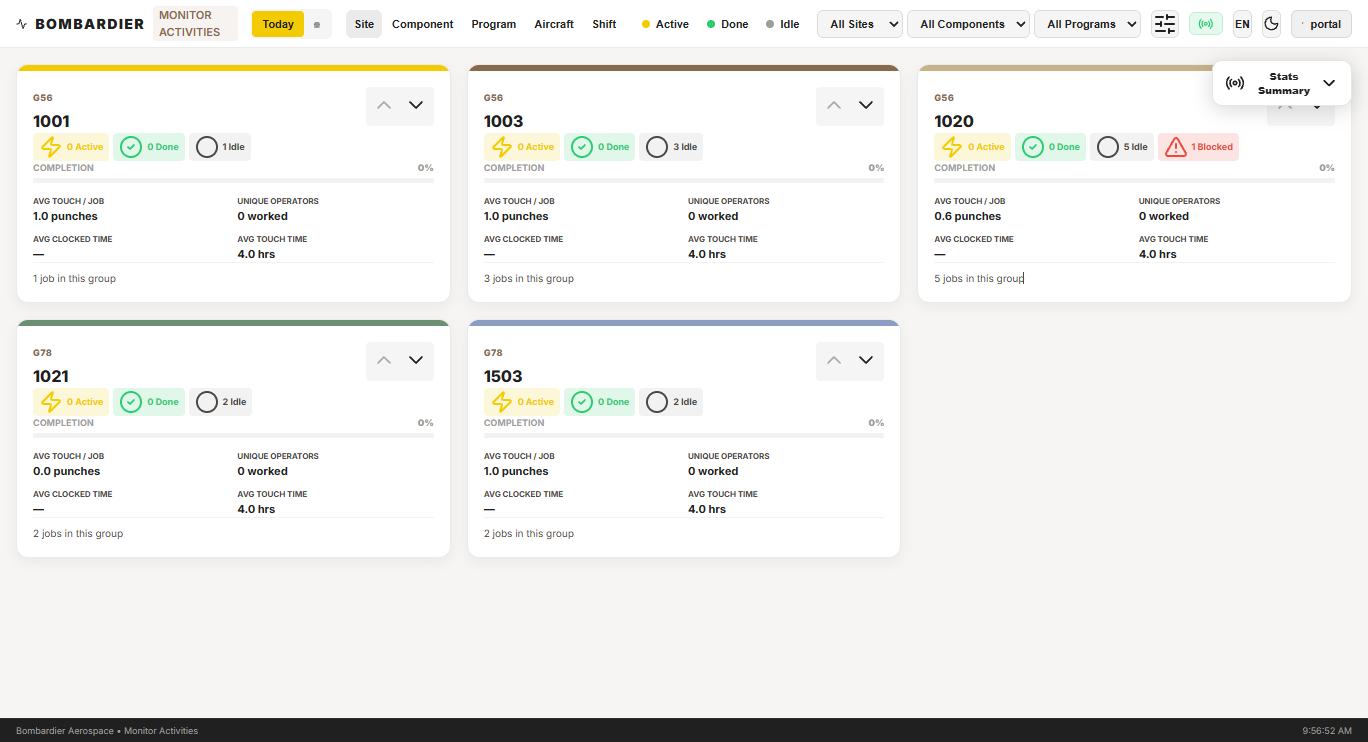Image resolution: width=1368 pixels, height=742 pixels.
Task: Click the 1 Idle circle icon on card 1001
Action: [x=206, y=147]
